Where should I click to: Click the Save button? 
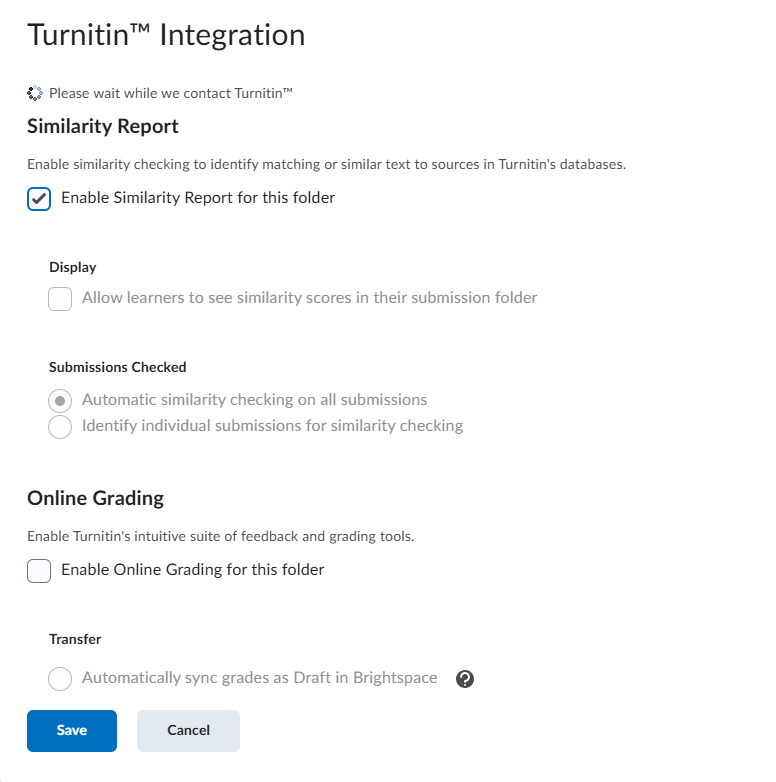click(72, 731)
